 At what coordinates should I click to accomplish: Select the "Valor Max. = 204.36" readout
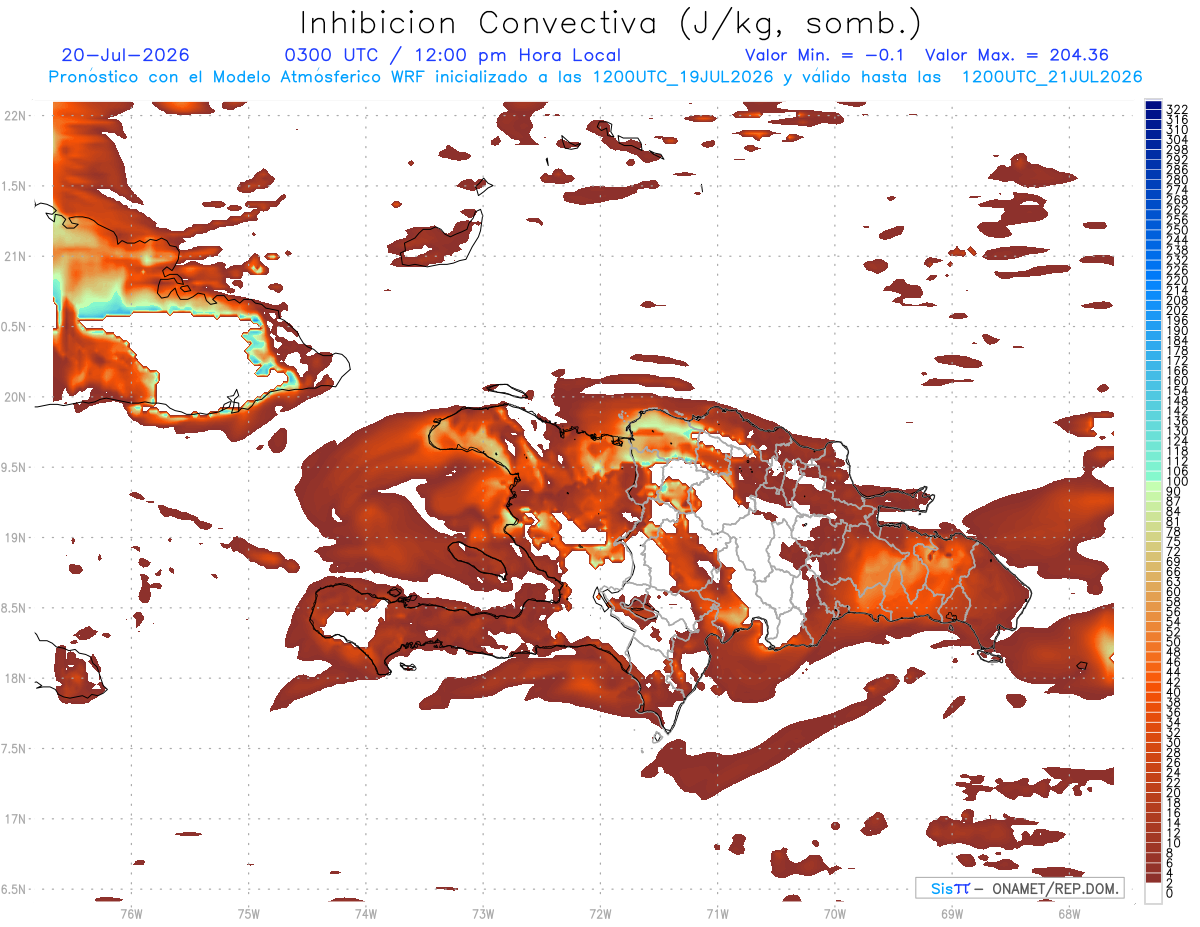tap(1016, 55)
